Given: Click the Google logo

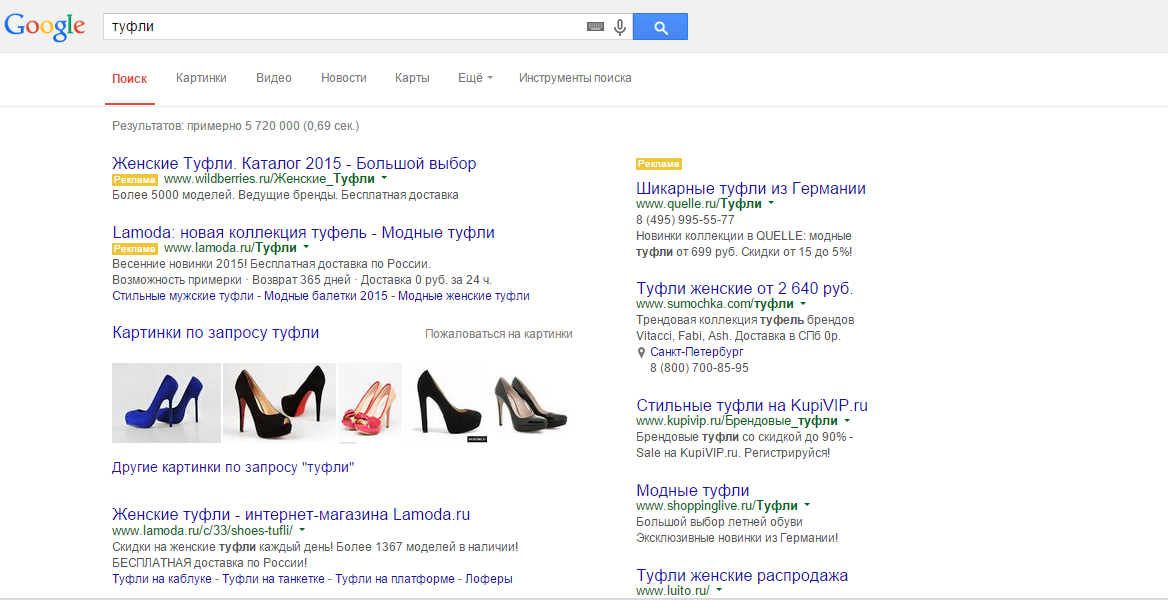Looking at the screenshot, I should pos(45,26).
